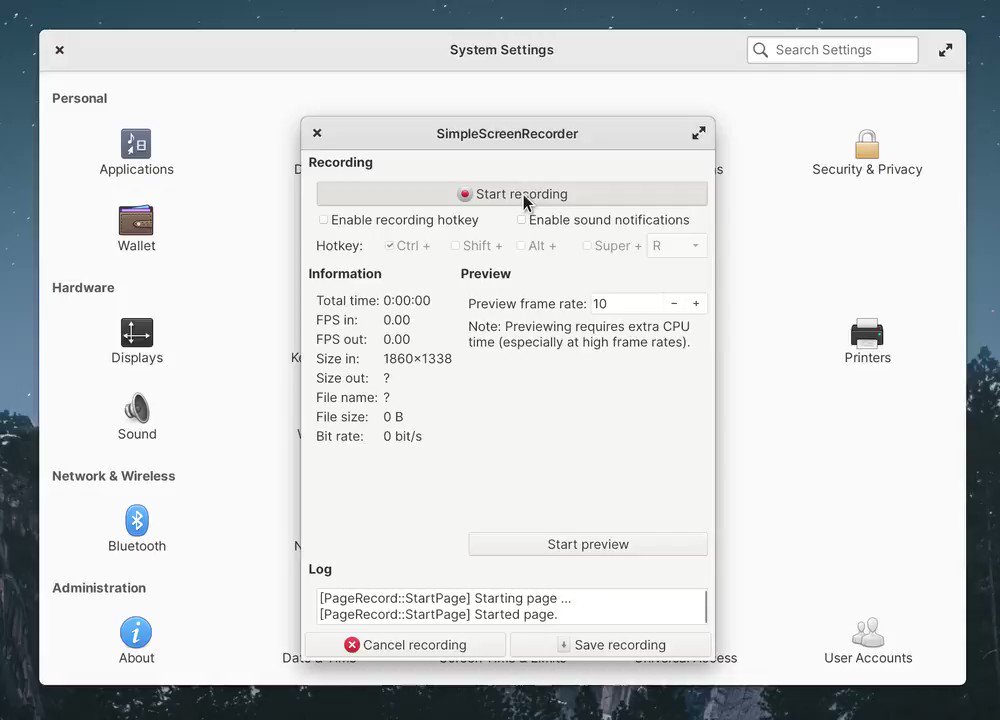
Task: Open Security & Privacy settings icon
Action: tap(867, 144)
